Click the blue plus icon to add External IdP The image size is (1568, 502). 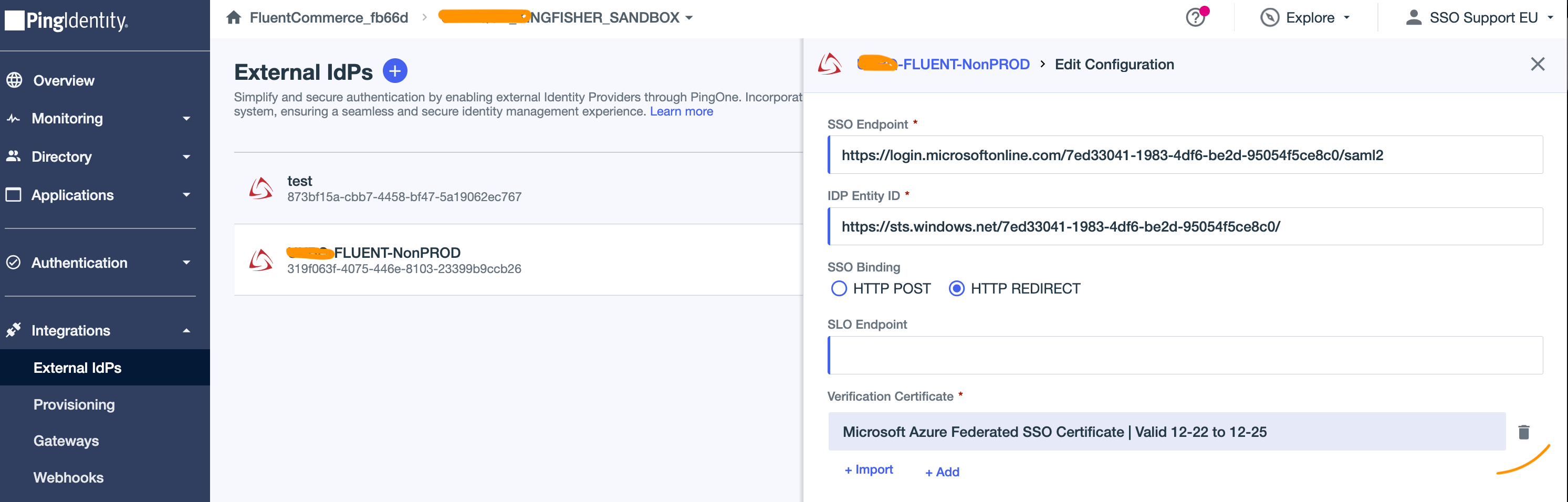[x=394, y=71]
